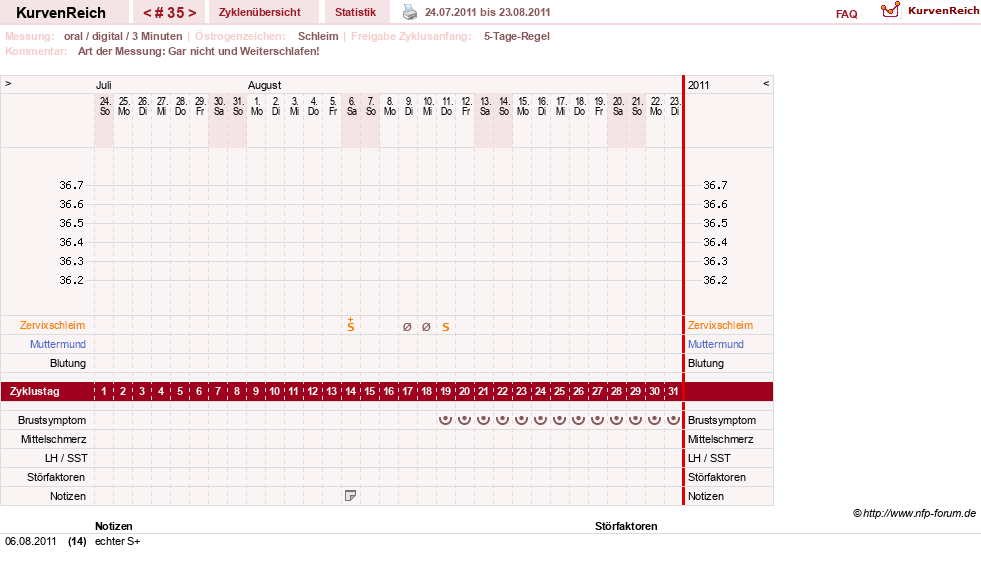The width and height of the screenshot is (981, 565).
Task: Click the date header 1. Mo in August
Action: 257,106
